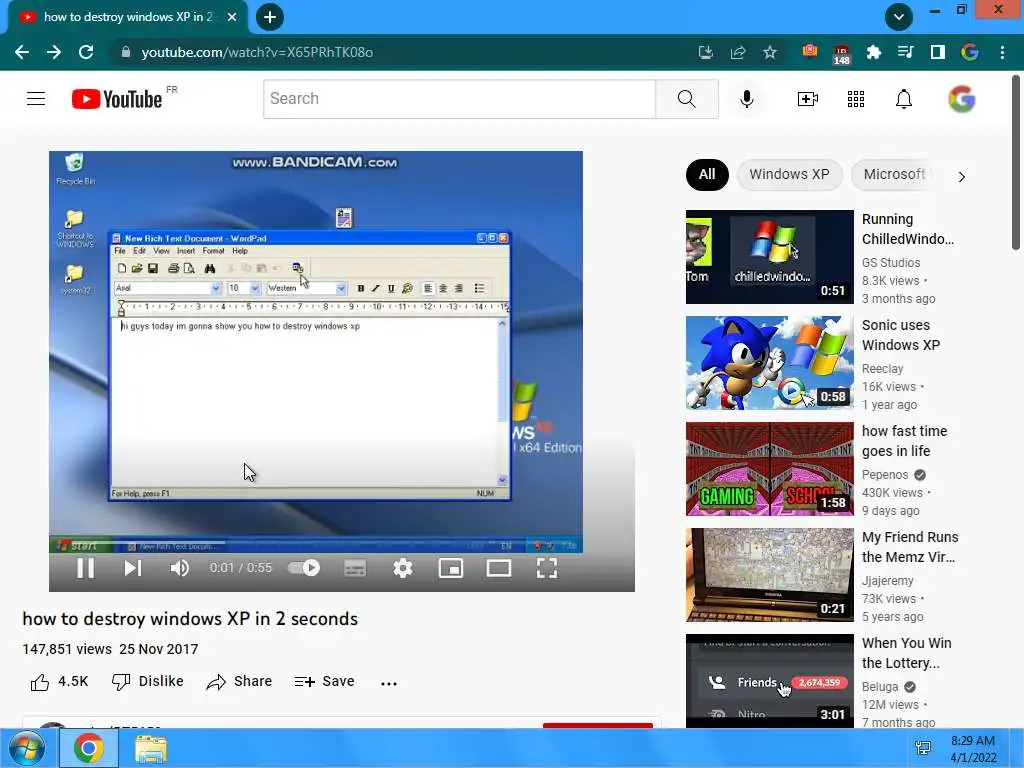Screen dimensions: 1024x768
Task: Open Running ChilledWindows video thumbnail
Action: pyautogui.click(x=769, y=257)
